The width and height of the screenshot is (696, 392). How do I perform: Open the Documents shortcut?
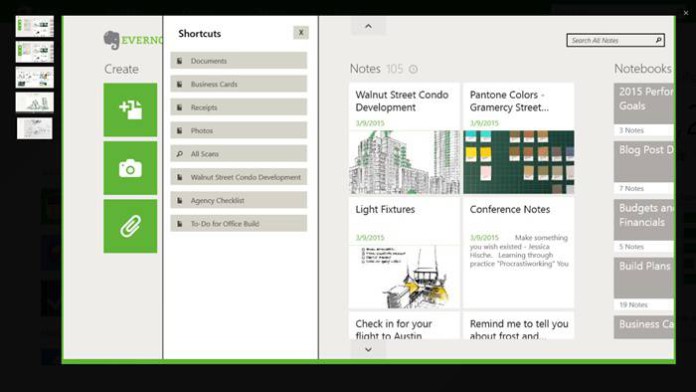click(238, 60)
